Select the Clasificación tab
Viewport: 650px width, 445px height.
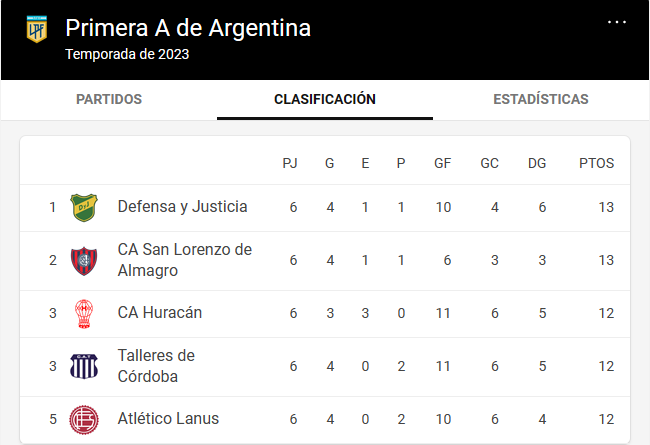[325, 100]
